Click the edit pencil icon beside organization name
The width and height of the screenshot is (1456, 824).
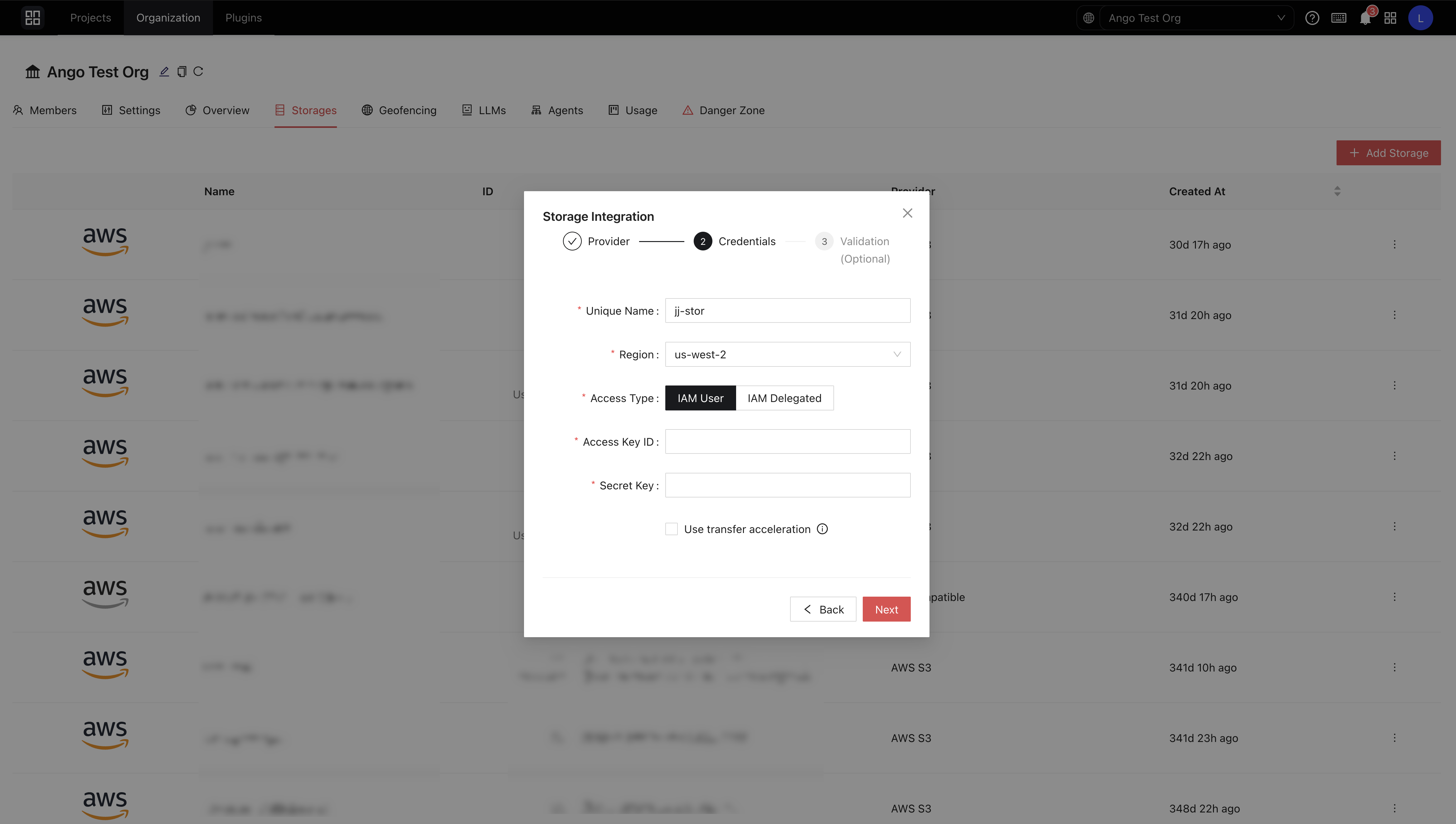164,72
